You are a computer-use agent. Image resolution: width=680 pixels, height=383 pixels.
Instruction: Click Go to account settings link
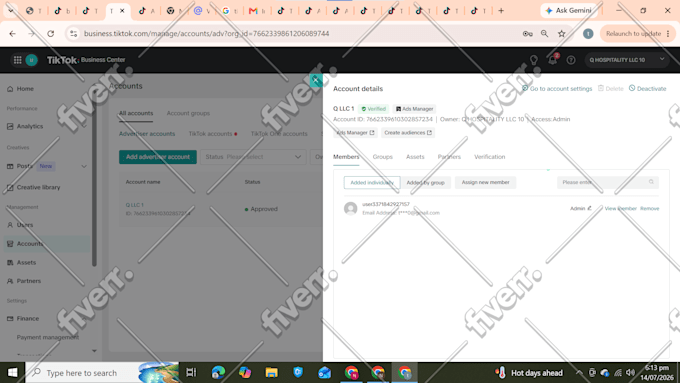557,88
